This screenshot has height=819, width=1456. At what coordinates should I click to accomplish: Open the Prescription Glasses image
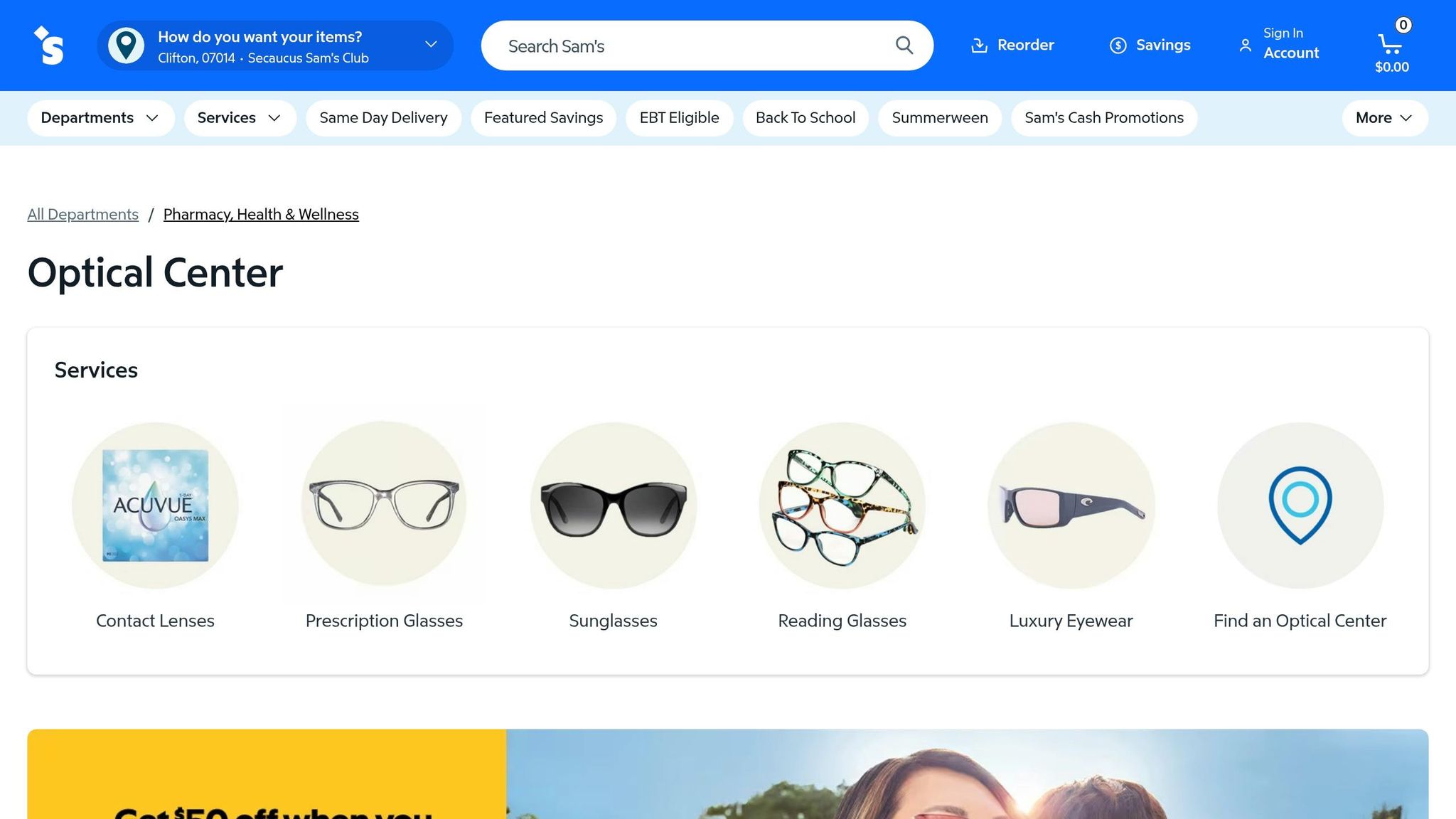tap(384, 505)
